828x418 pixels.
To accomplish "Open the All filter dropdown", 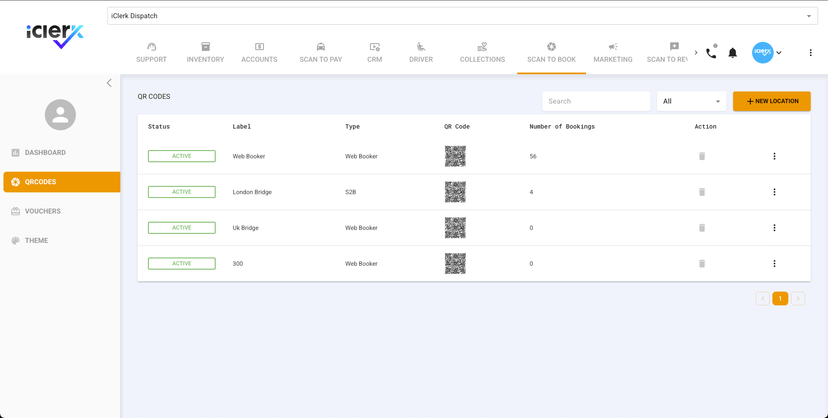I will pyautogui.click(x=691, y=101).
